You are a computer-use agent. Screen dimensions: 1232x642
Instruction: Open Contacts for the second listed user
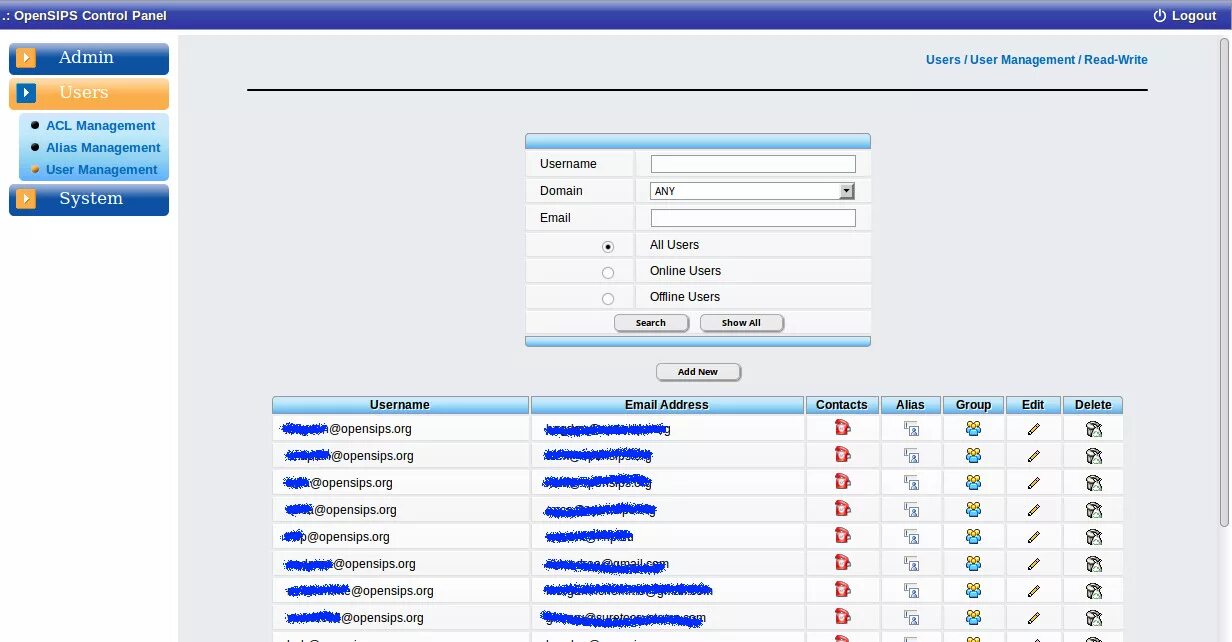pyautogui.click(x=842, y=455)
